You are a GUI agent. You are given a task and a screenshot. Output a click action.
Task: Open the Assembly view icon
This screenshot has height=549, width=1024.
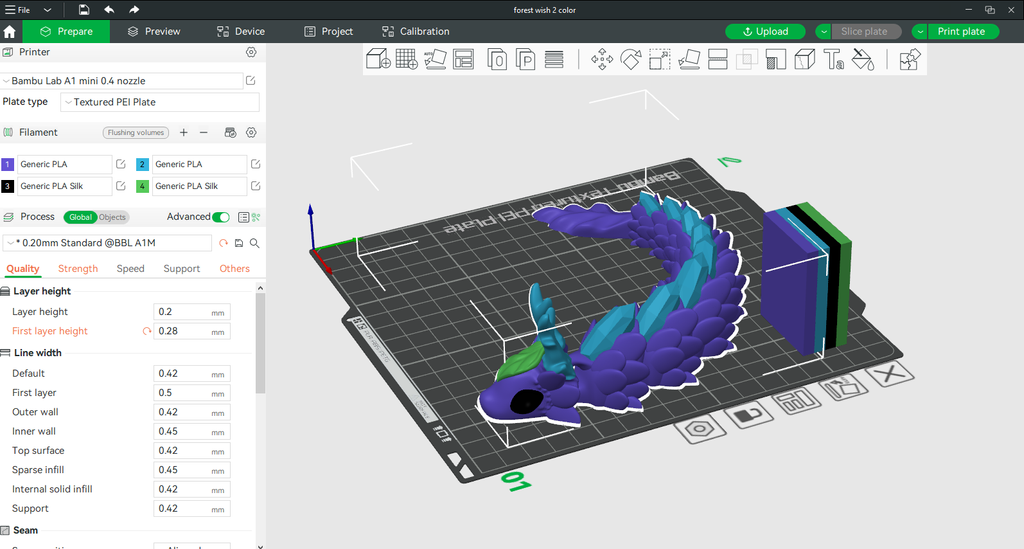[908, 60]
